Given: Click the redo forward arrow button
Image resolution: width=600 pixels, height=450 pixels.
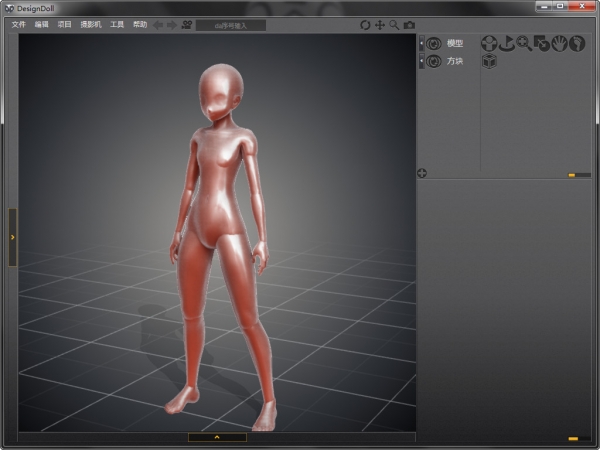Looking at the screenshot, I should click(171, 24).
